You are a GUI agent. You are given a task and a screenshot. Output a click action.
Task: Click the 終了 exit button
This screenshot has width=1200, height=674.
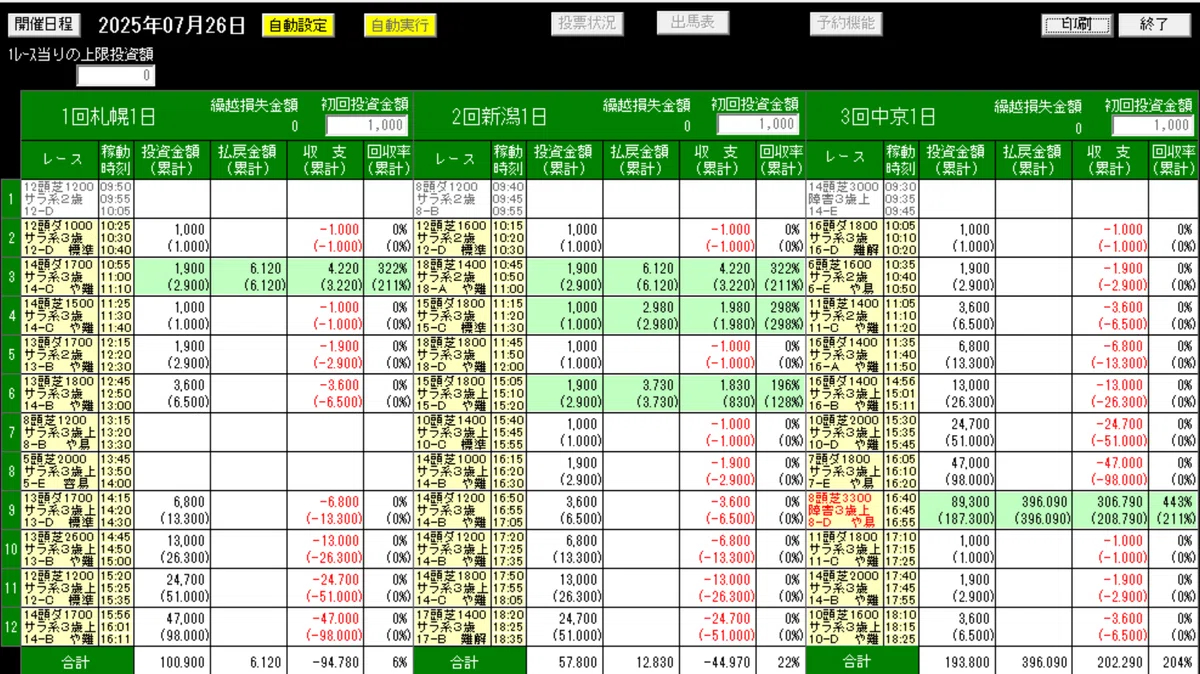tap(1155, 22)
